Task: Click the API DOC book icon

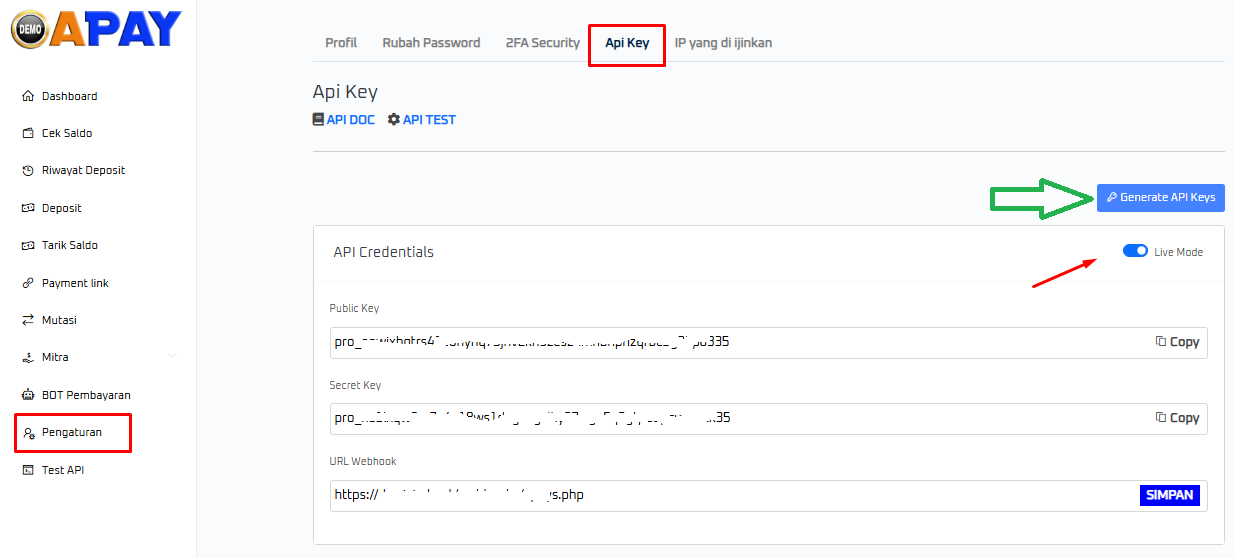Action: coord(319,119)
